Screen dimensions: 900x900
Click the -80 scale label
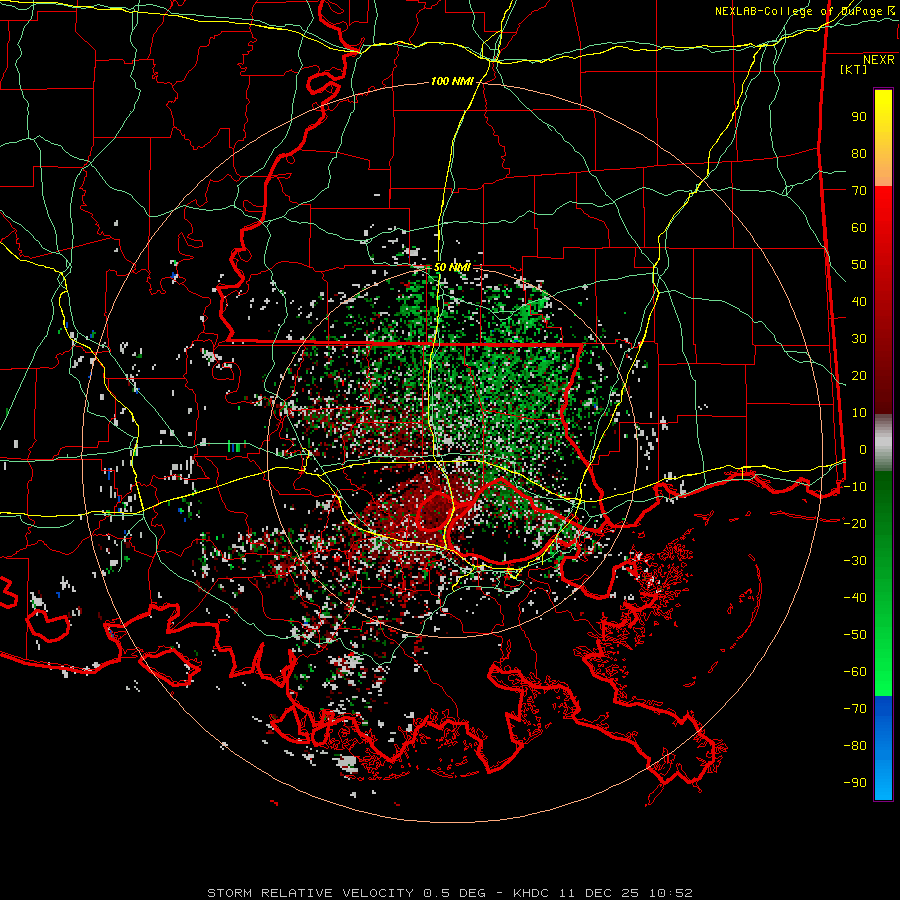(855, 746)
